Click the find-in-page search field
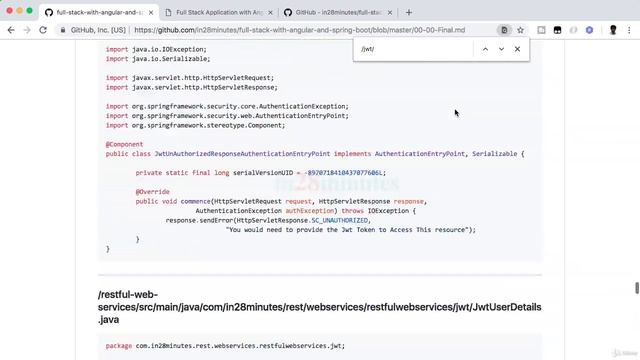The image size is (640, 360). [x=414, y=49]
